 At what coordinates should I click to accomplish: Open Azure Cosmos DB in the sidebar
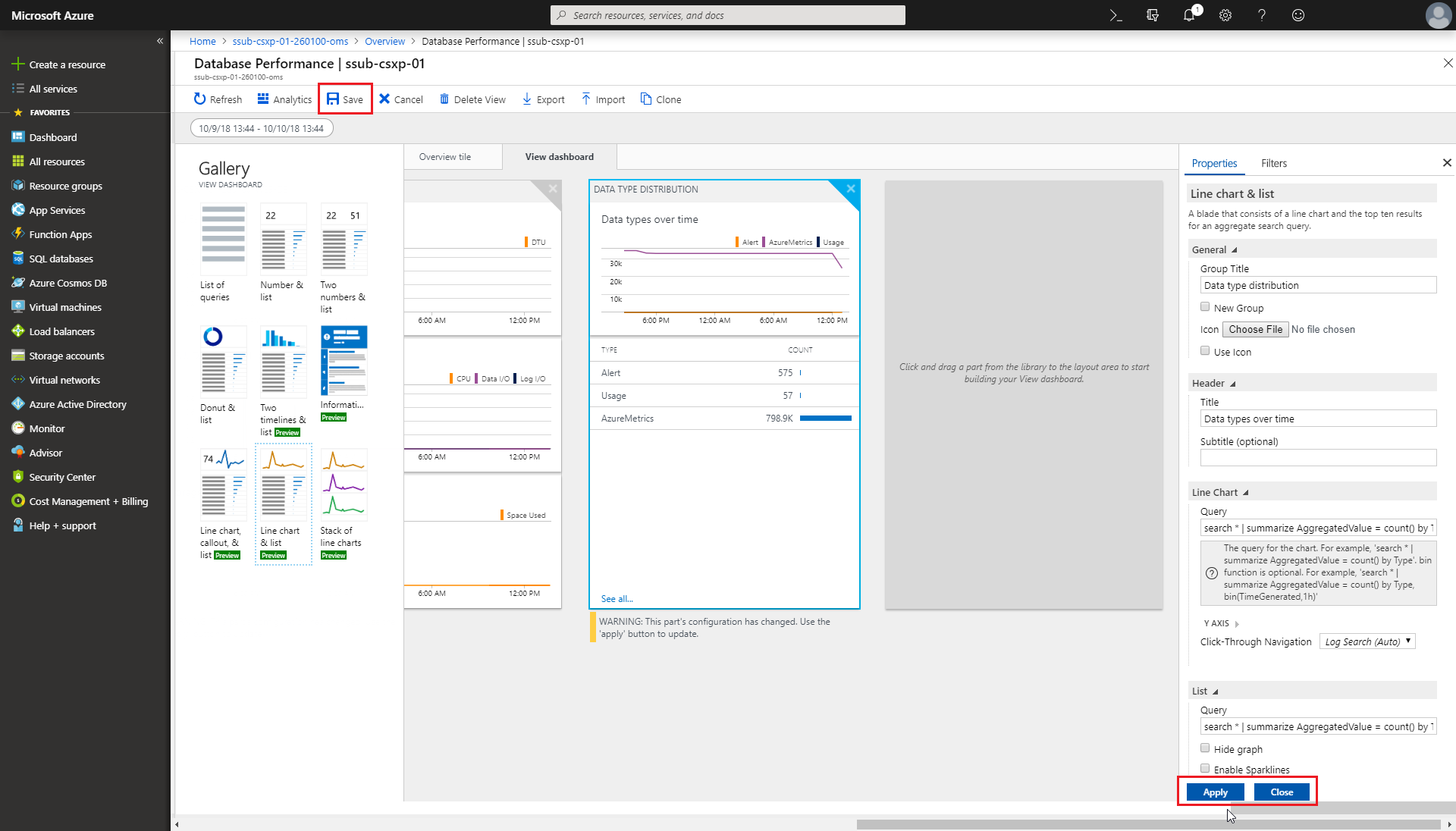pyautogui.click(x=67, y=282)
